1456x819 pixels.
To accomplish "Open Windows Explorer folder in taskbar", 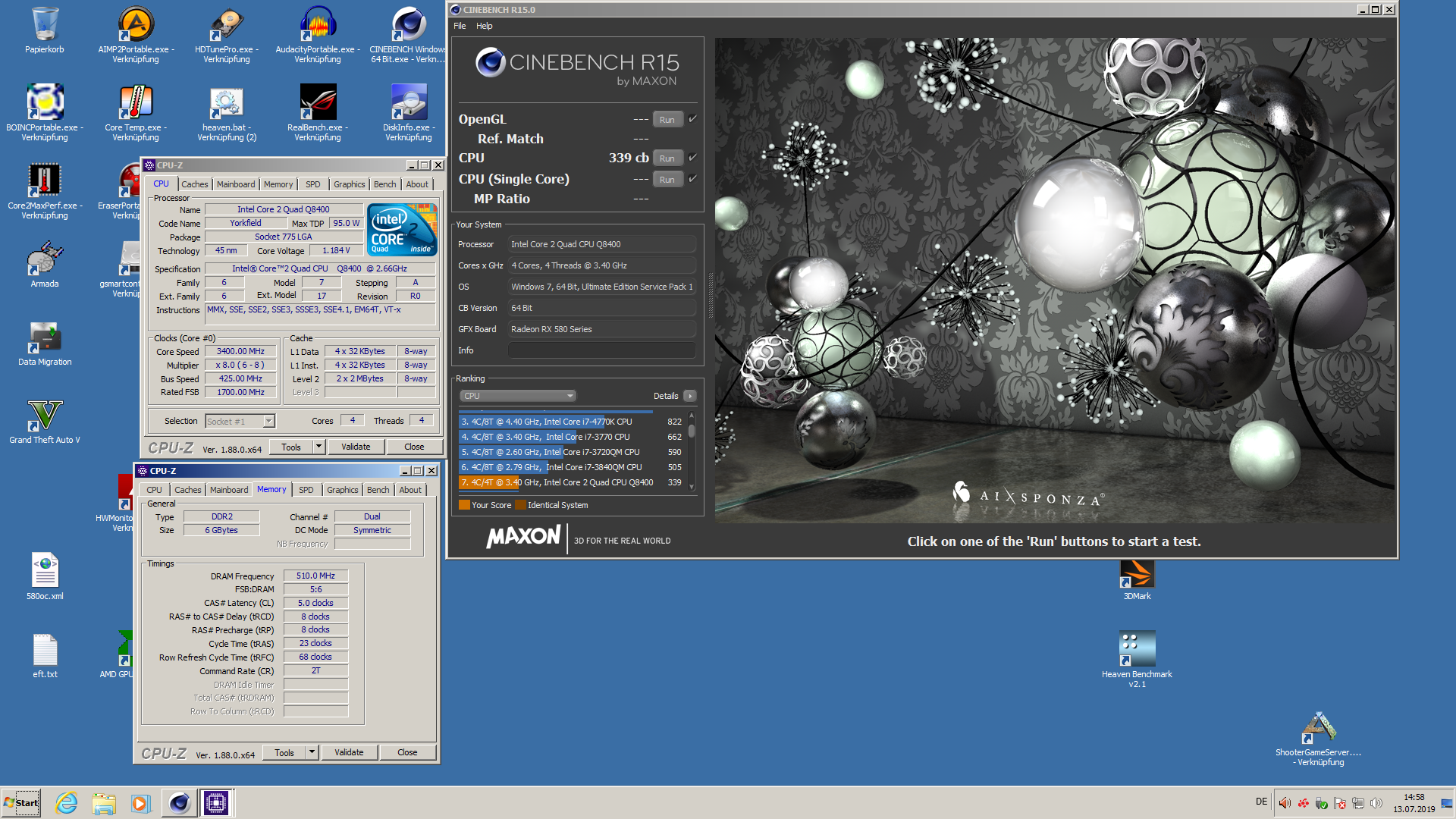I will (x=104, y=802).
